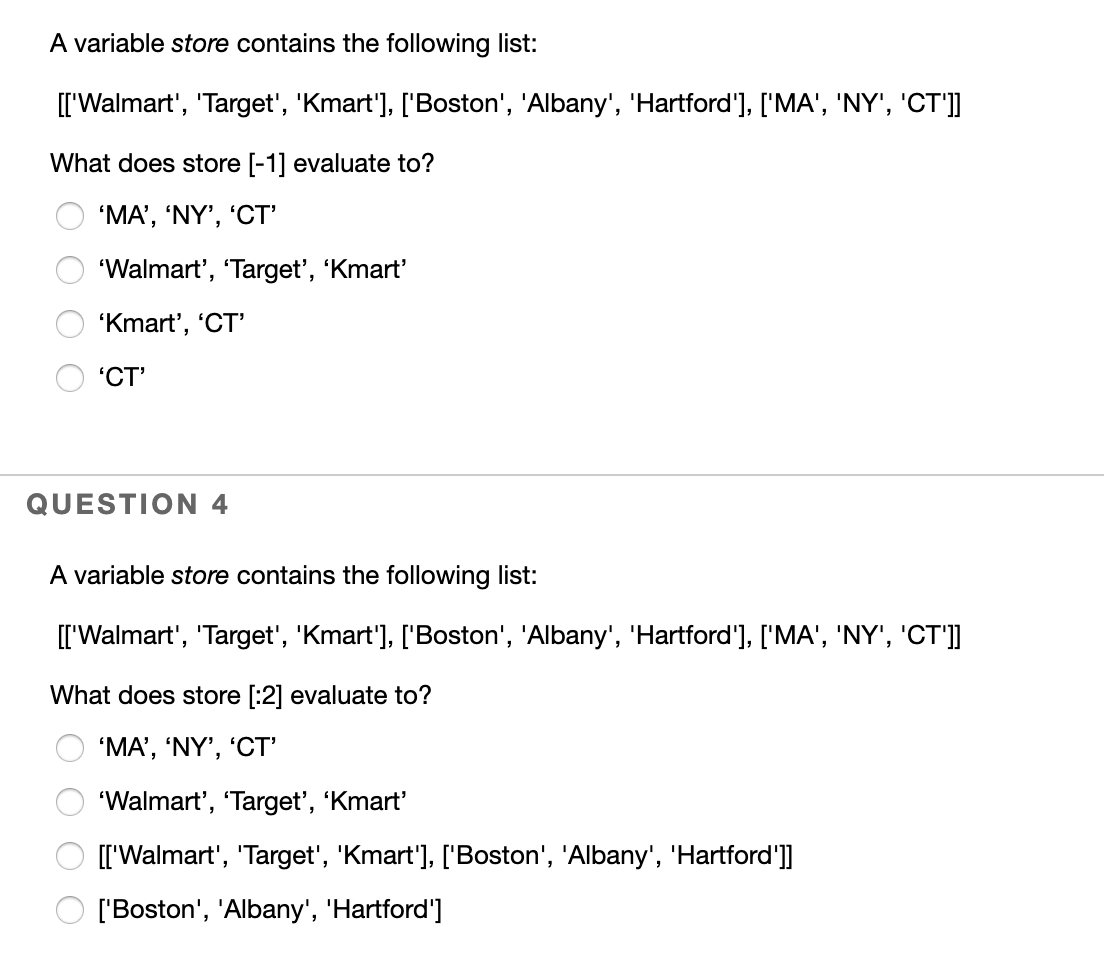Select ['Boston', 'Albany', 'Hartford'] in Question 4
The image size is (1104, 978).
(x=70, y=910)
